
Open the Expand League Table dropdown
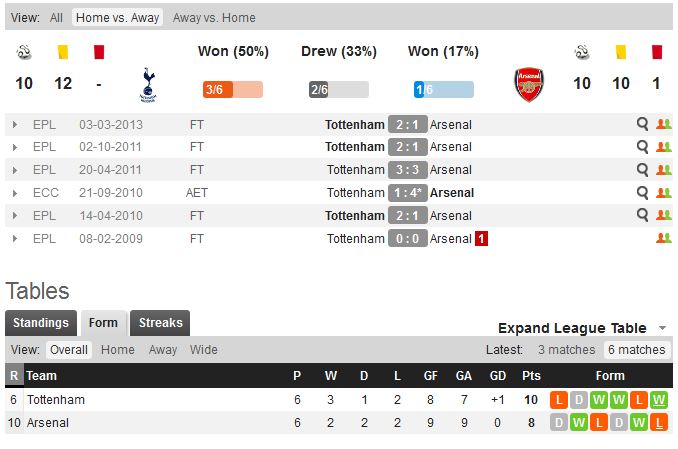[586, 328]
